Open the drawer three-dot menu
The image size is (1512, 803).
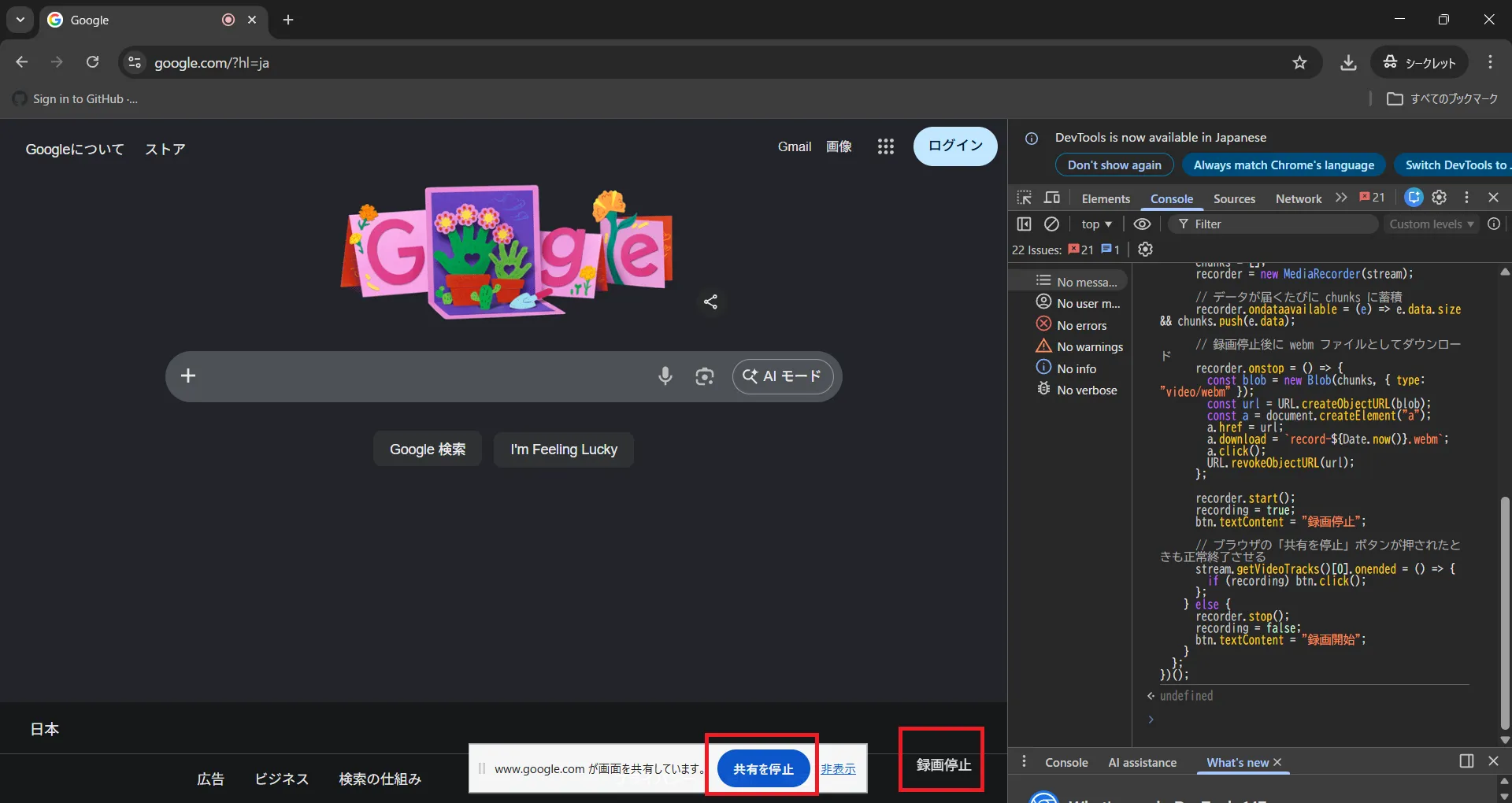(x=1024, y=761)
